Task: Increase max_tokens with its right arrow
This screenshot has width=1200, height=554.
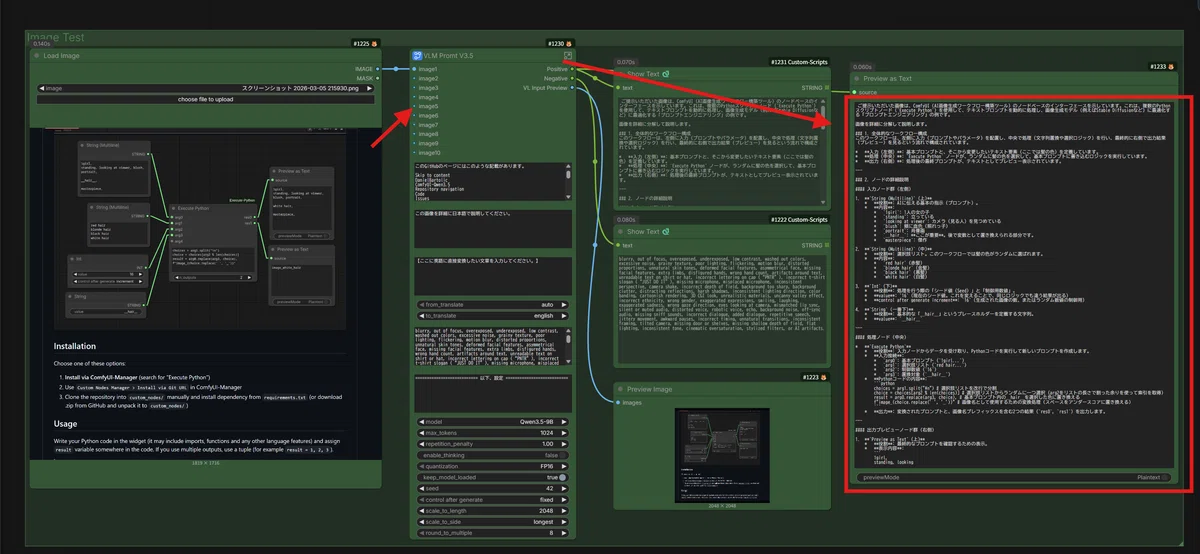Action: (565, 432)
